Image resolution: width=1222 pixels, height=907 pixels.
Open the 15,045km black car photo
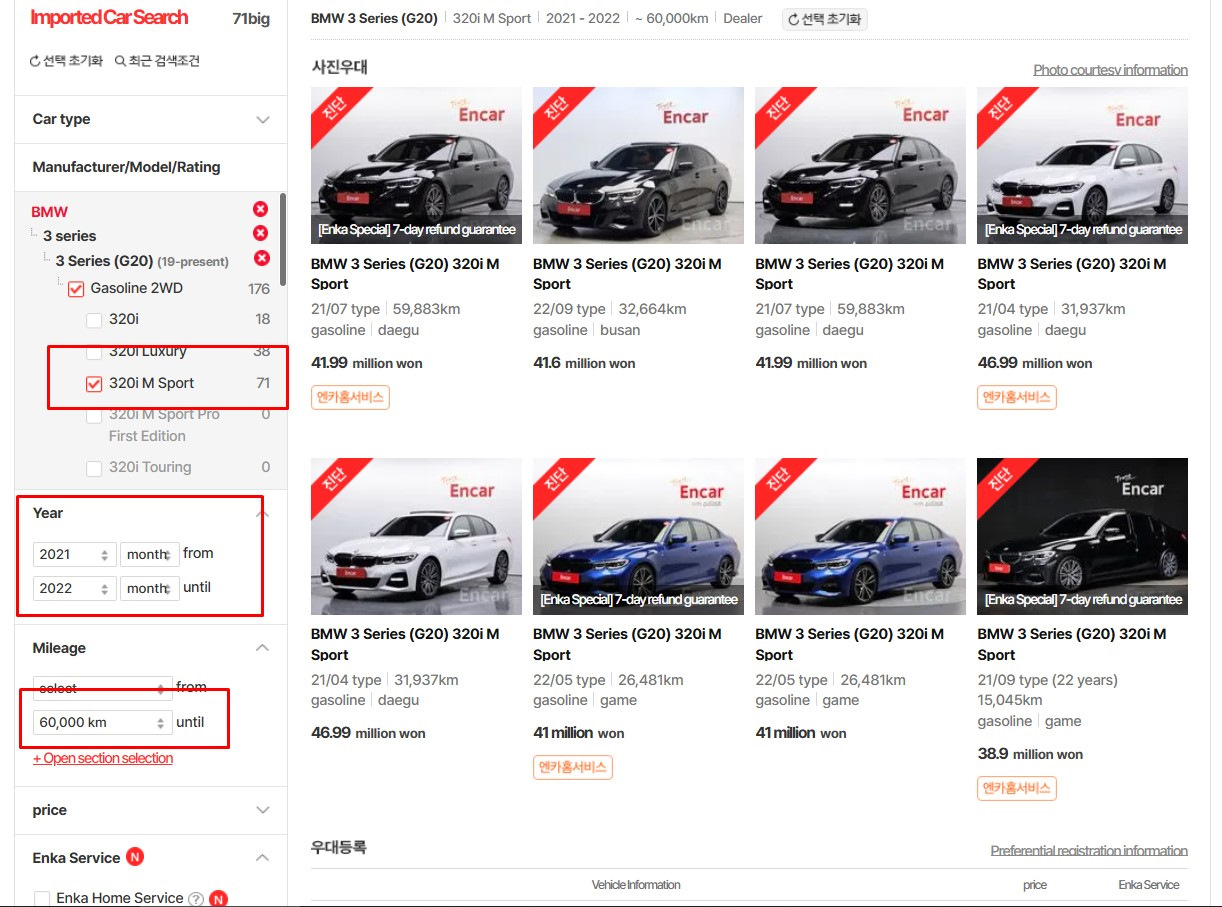[1082, 536]
